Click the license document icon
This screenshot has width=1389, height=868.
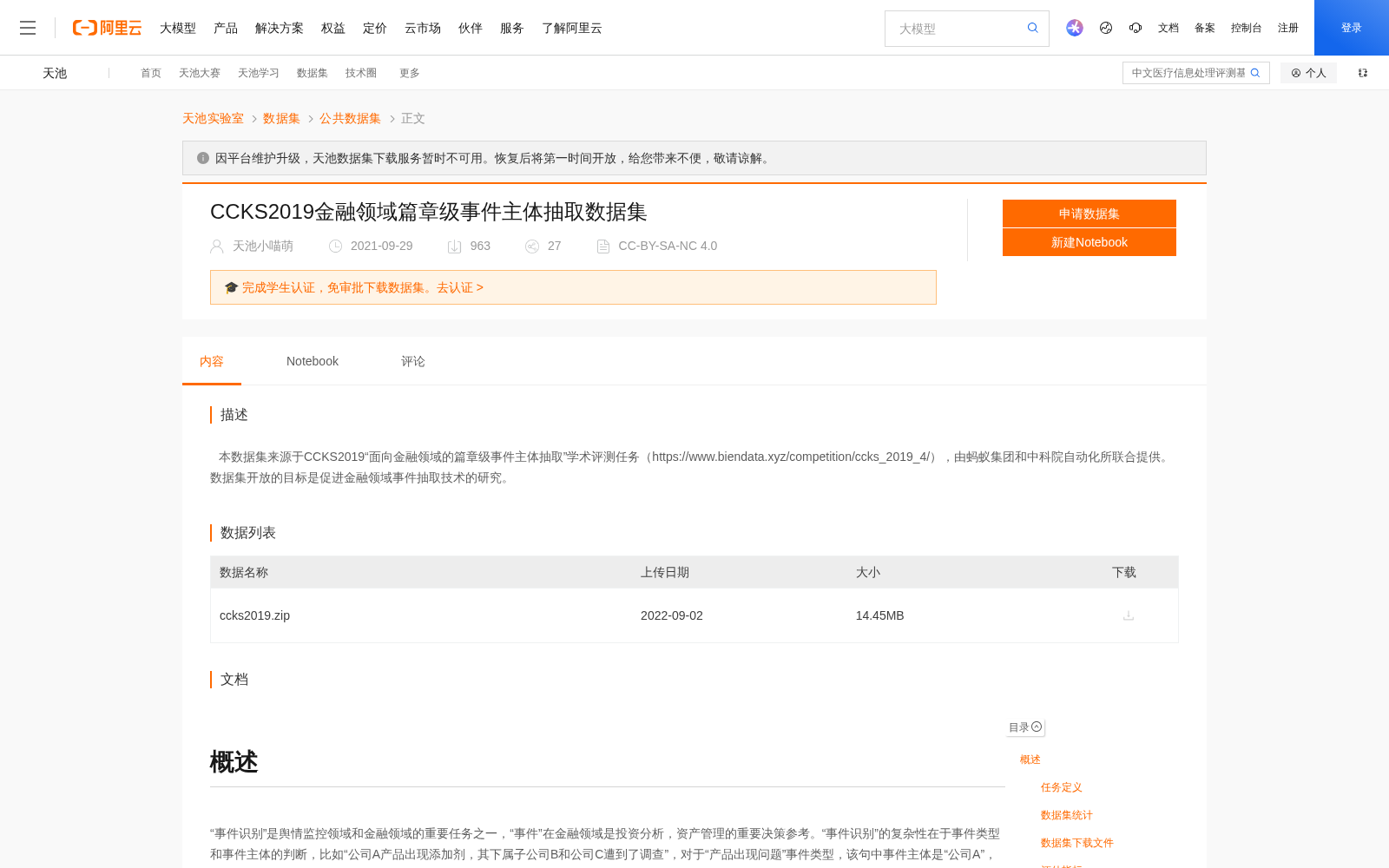coord(603,247)
